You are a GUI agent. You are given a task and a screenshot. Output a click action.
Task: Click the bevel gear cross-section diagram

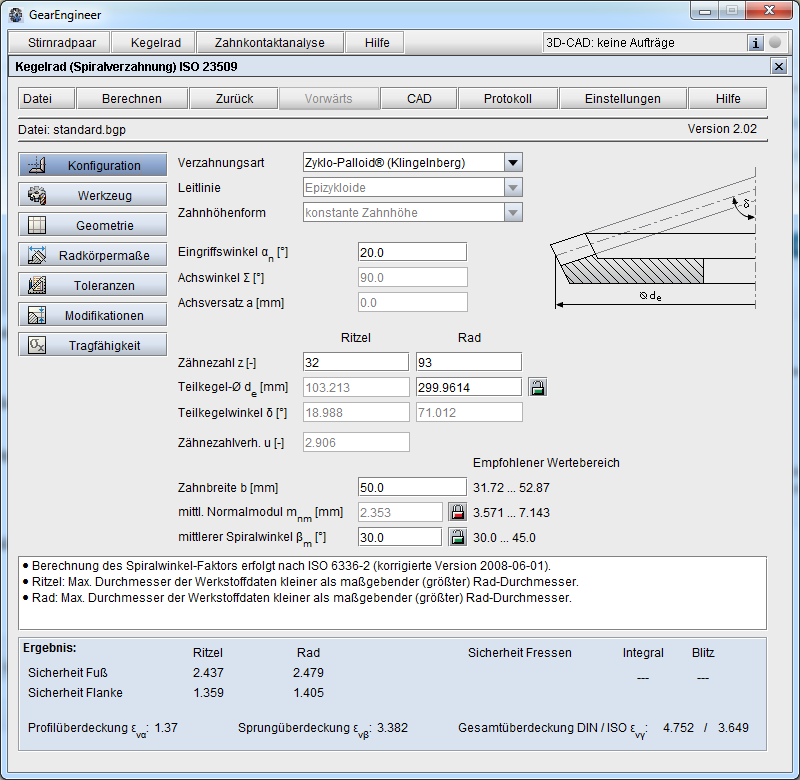(653, 239)
